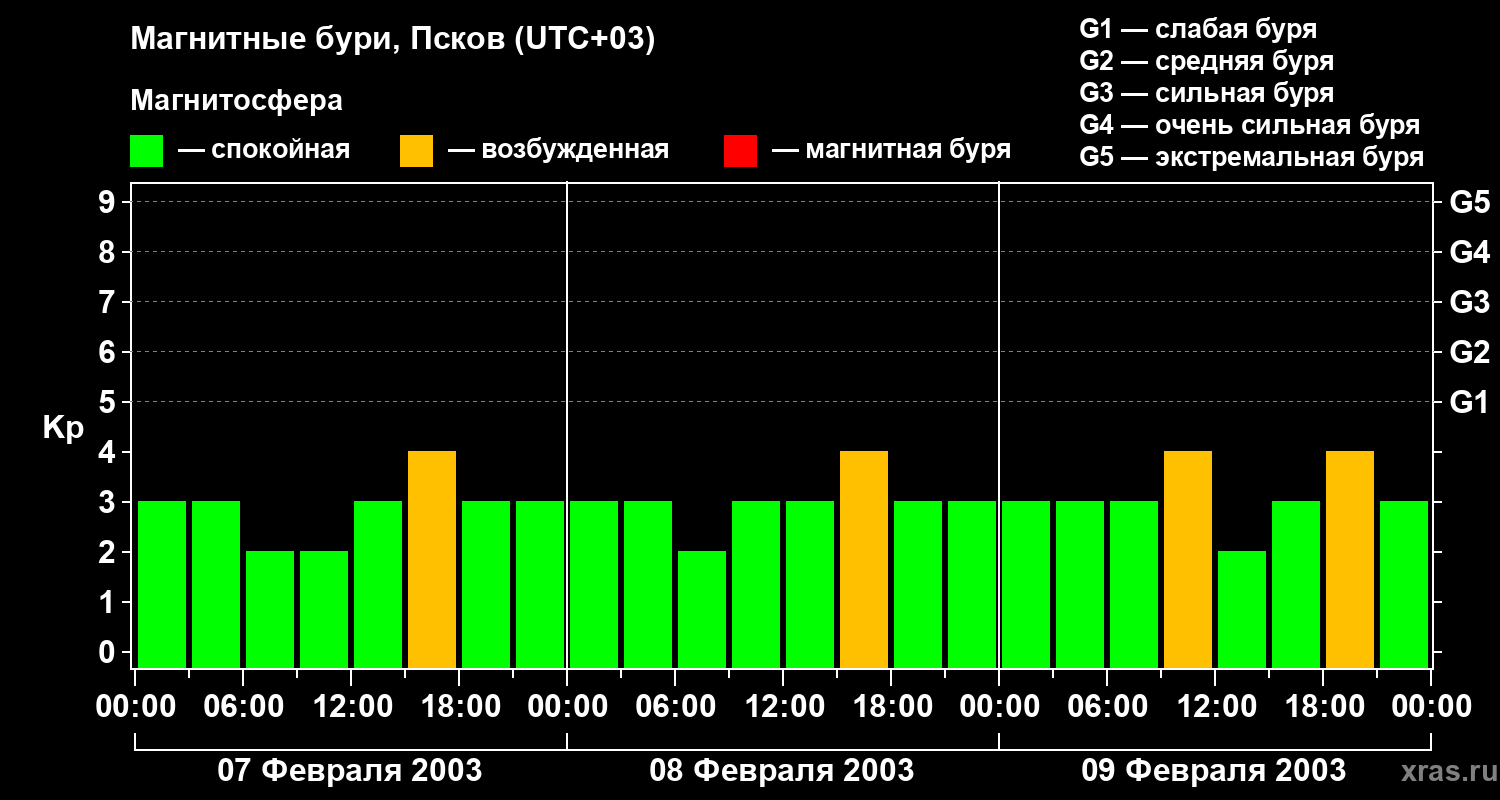Viewport: 1500px width, 800px height.
Task: Click the last orange bar on 09 February
Action: click(1350, 559)
